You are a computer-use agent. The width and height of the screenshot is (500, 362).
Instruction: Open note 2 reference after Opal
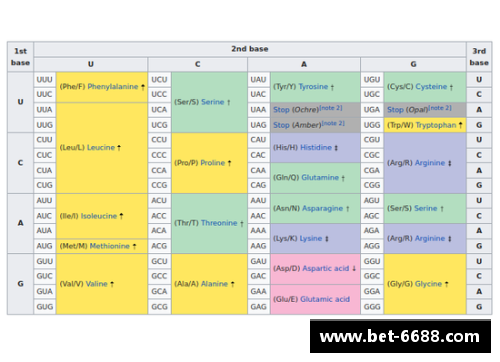[x=440, y=108]
